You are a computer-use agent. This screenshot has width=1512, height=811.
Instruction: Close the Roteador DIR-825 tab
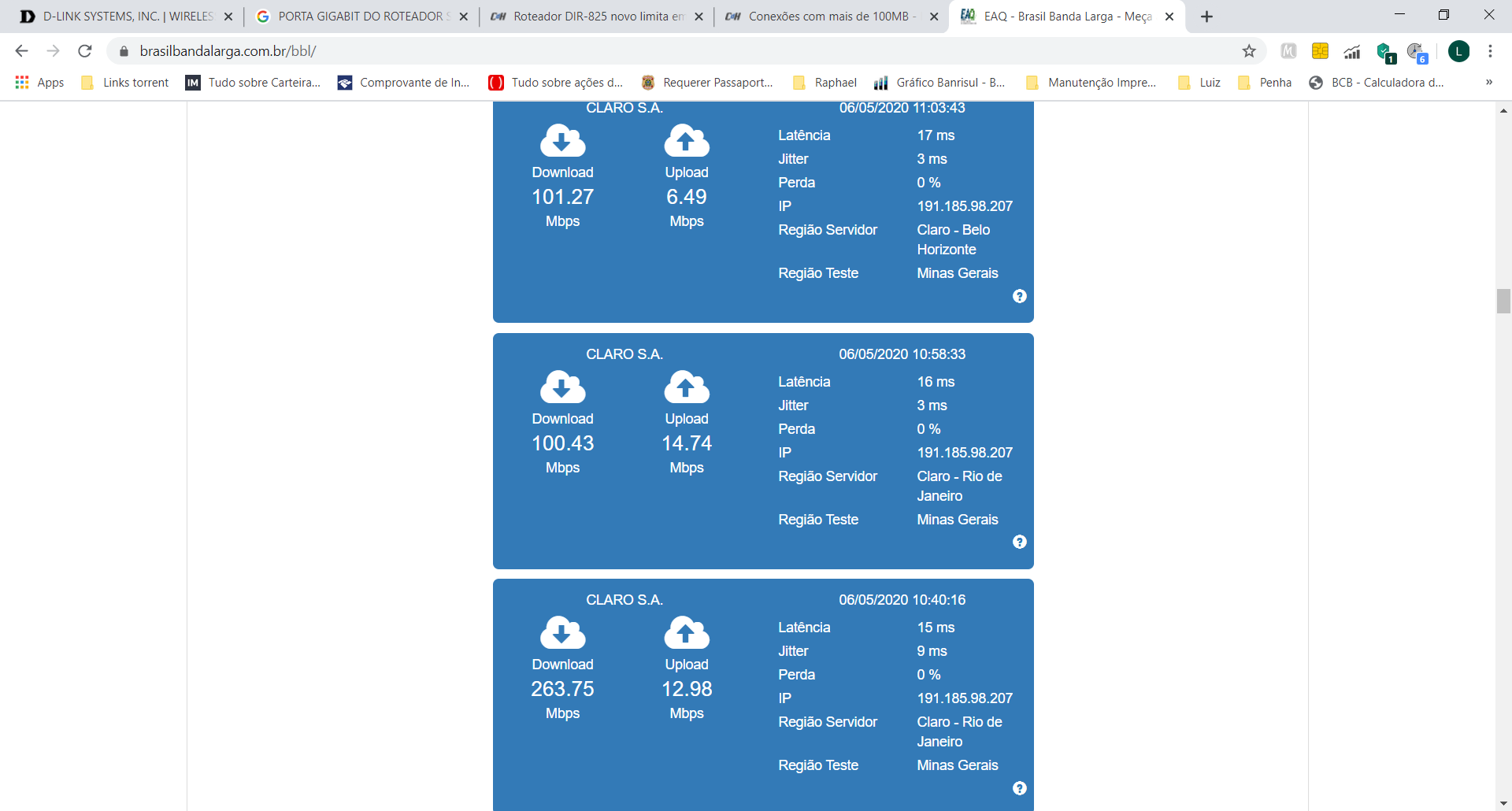click(x=699, y=17)
